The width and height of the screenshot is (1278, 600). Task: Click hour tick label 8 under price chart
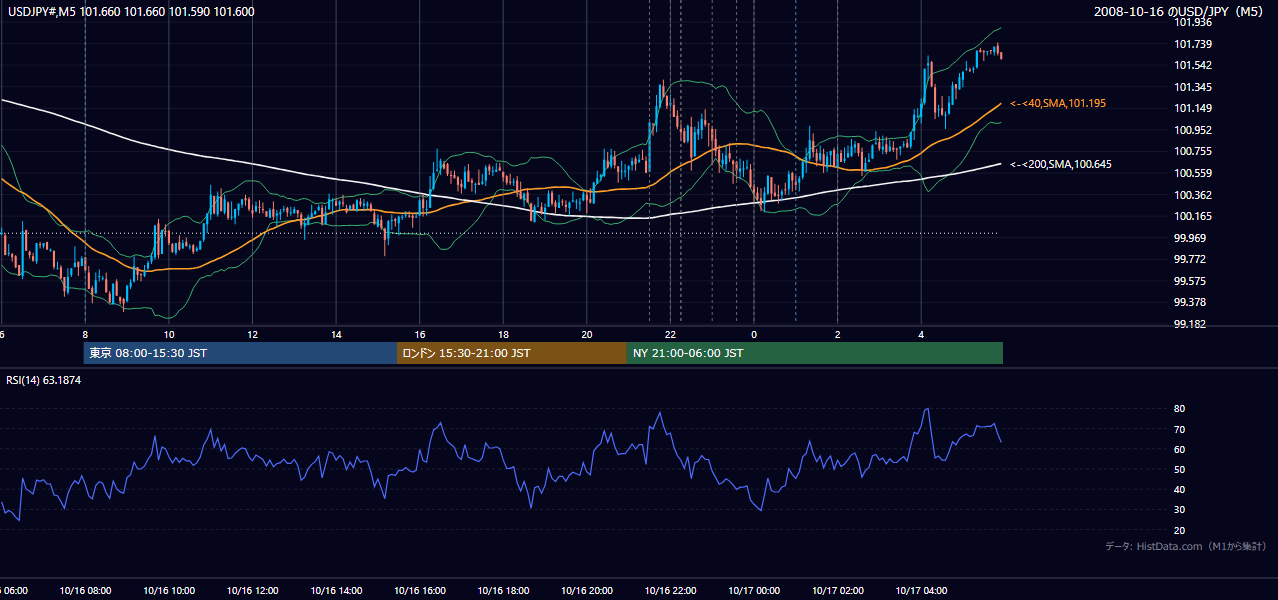pos(85,335)
